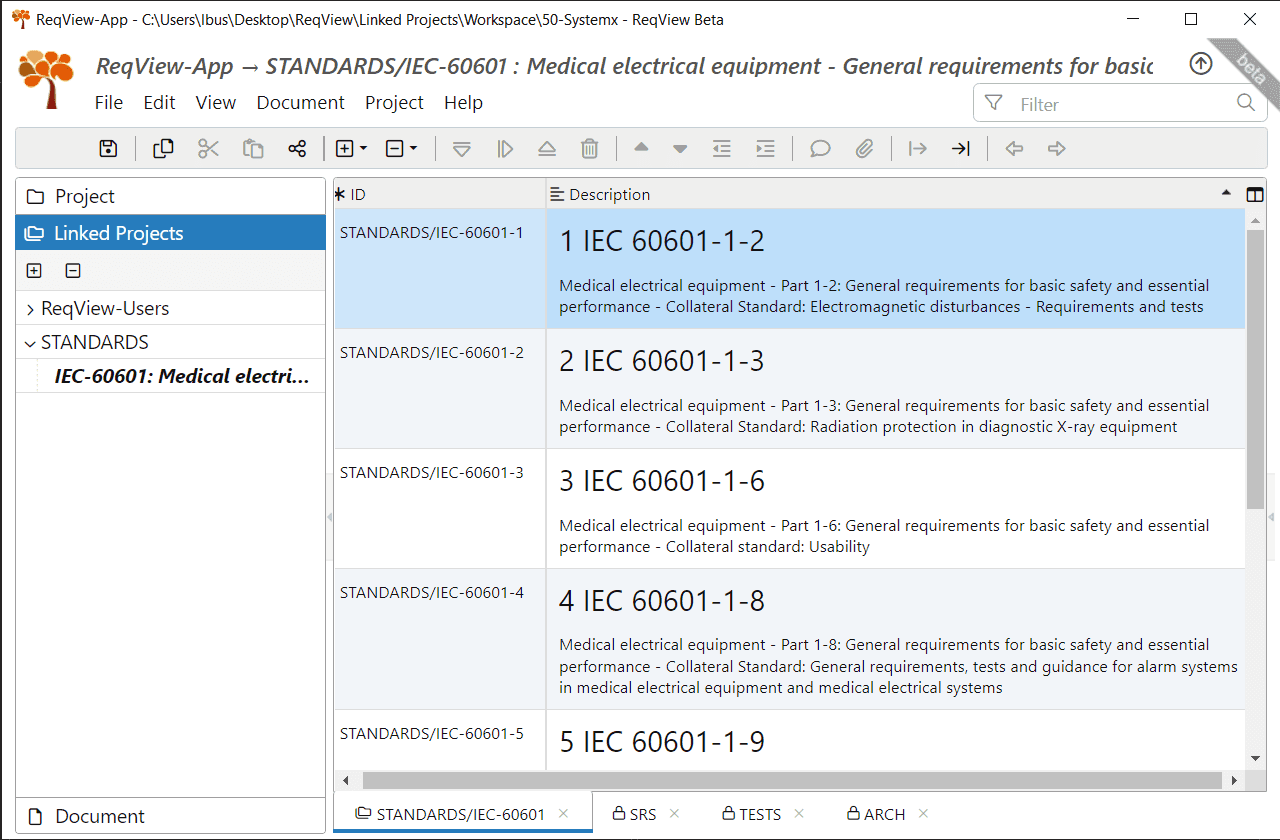Open the dropdown arrow beside minus-box icon
Viewport: 1280px width, 840px height.
point(414,149)
